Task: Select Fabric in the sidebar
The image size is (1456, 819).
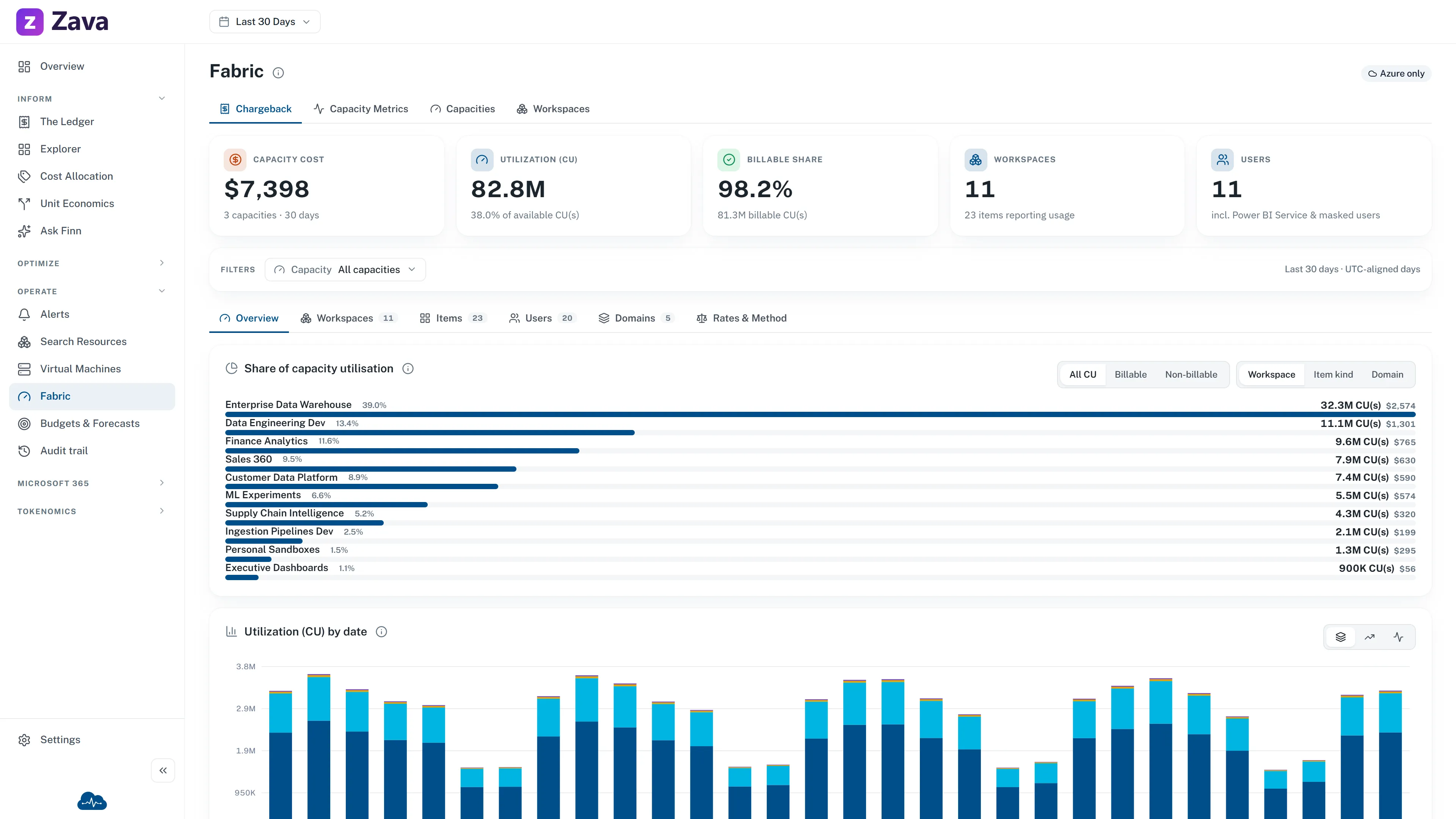Action: click(x=92, y=396)
